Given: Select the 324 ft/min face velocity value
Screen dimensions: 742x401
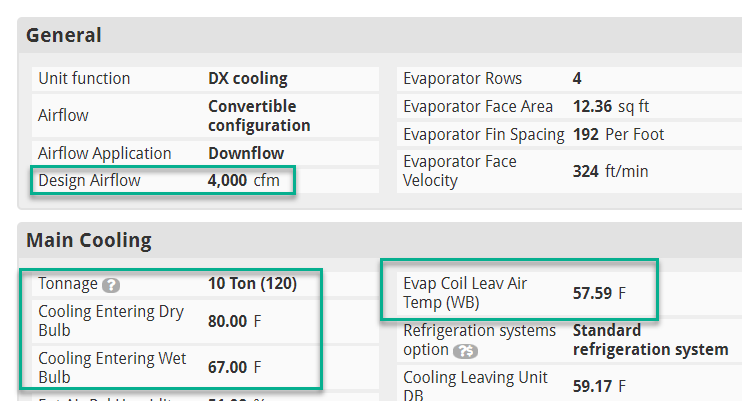Looking at the screenshot, I should 610,171.
